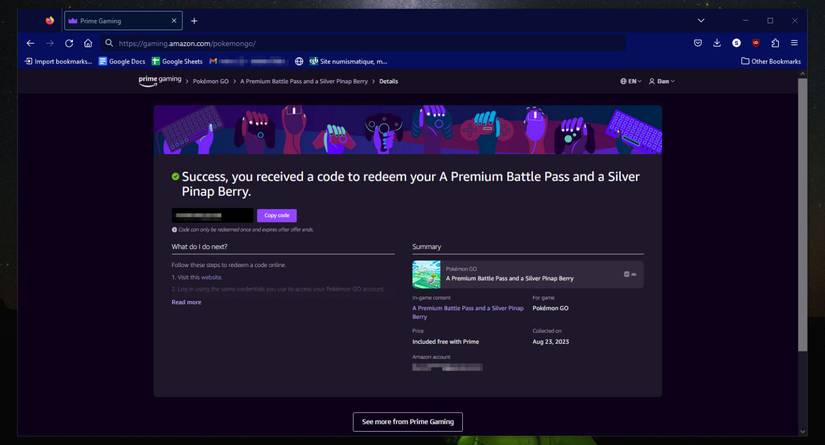Select the Prime Gaming browser tab
This screenshot has height=445, width=825.
124,21
